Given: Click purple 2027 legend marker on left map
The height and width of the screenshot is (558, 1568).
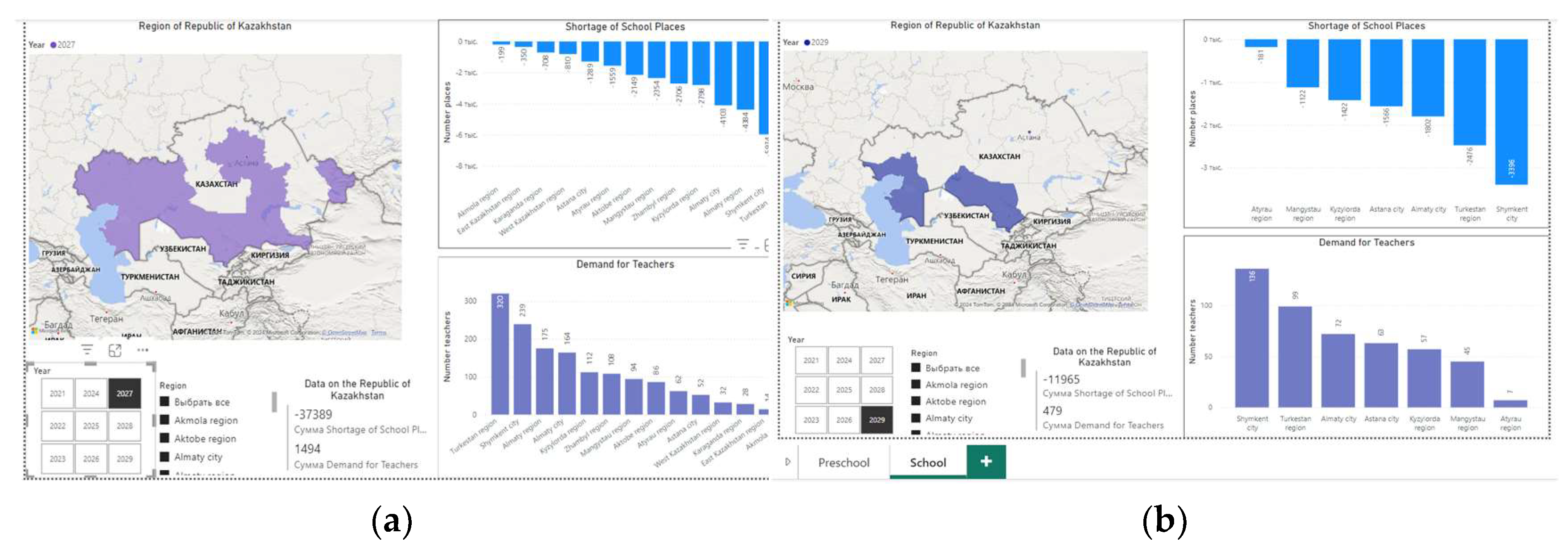Looking at the screenshot, I should (53, 45).
